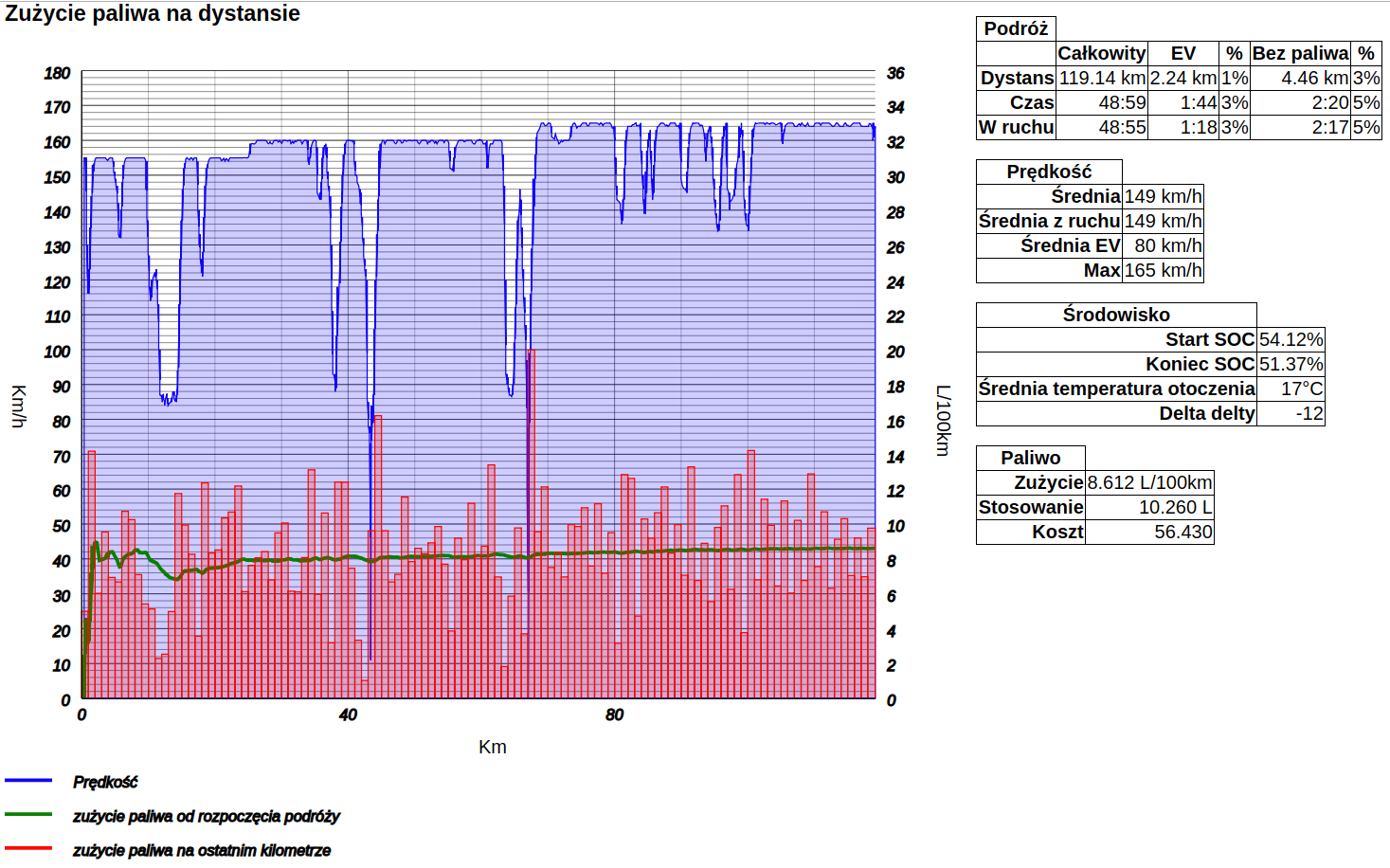Click the chart title 'Zużycie paliwa na dystansie'
Viewport: 1390px width, 868px height.
[x=153, y=14]
